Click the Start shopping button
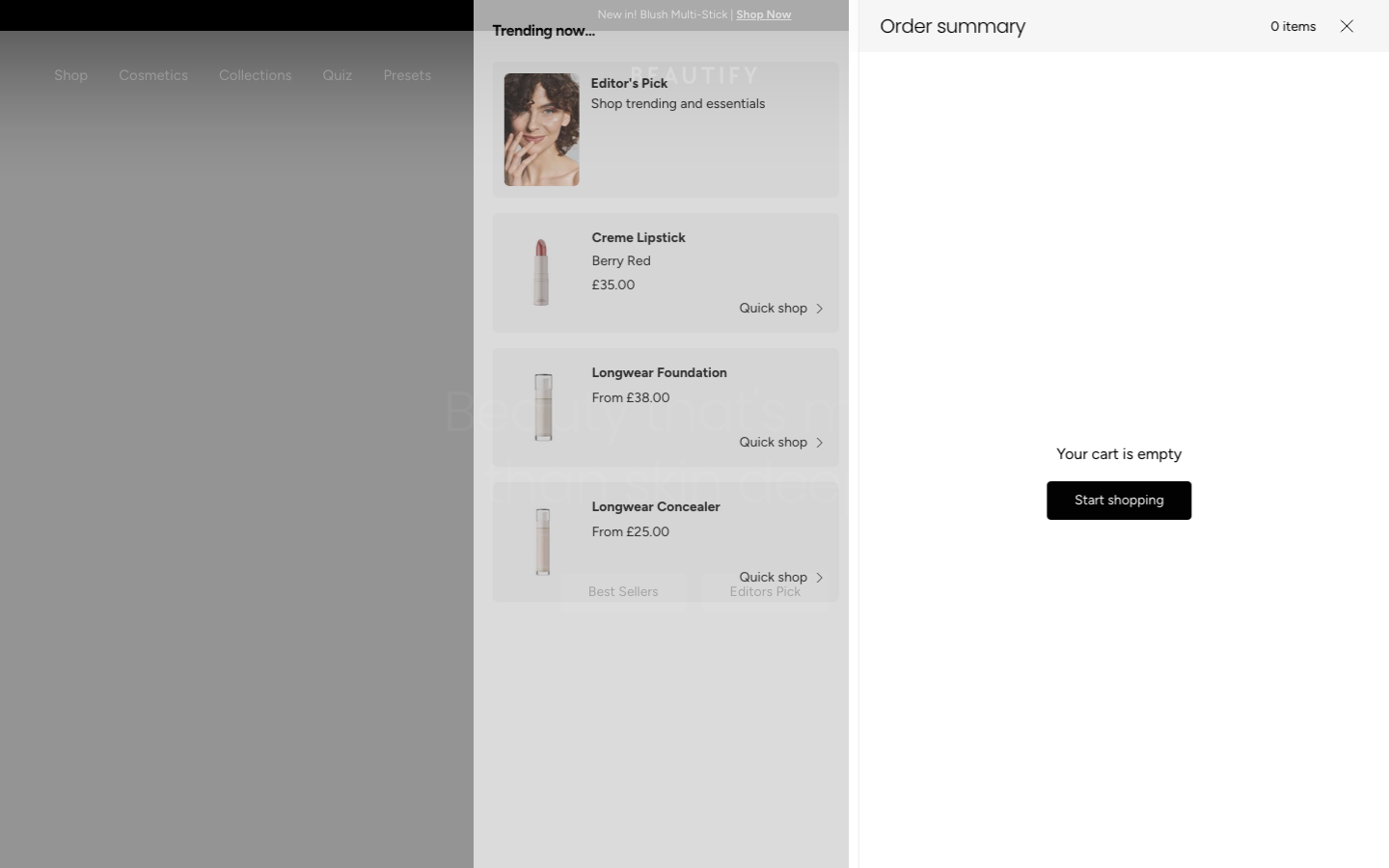The width and height of the screenshot is (1389, 868). 1119,501
